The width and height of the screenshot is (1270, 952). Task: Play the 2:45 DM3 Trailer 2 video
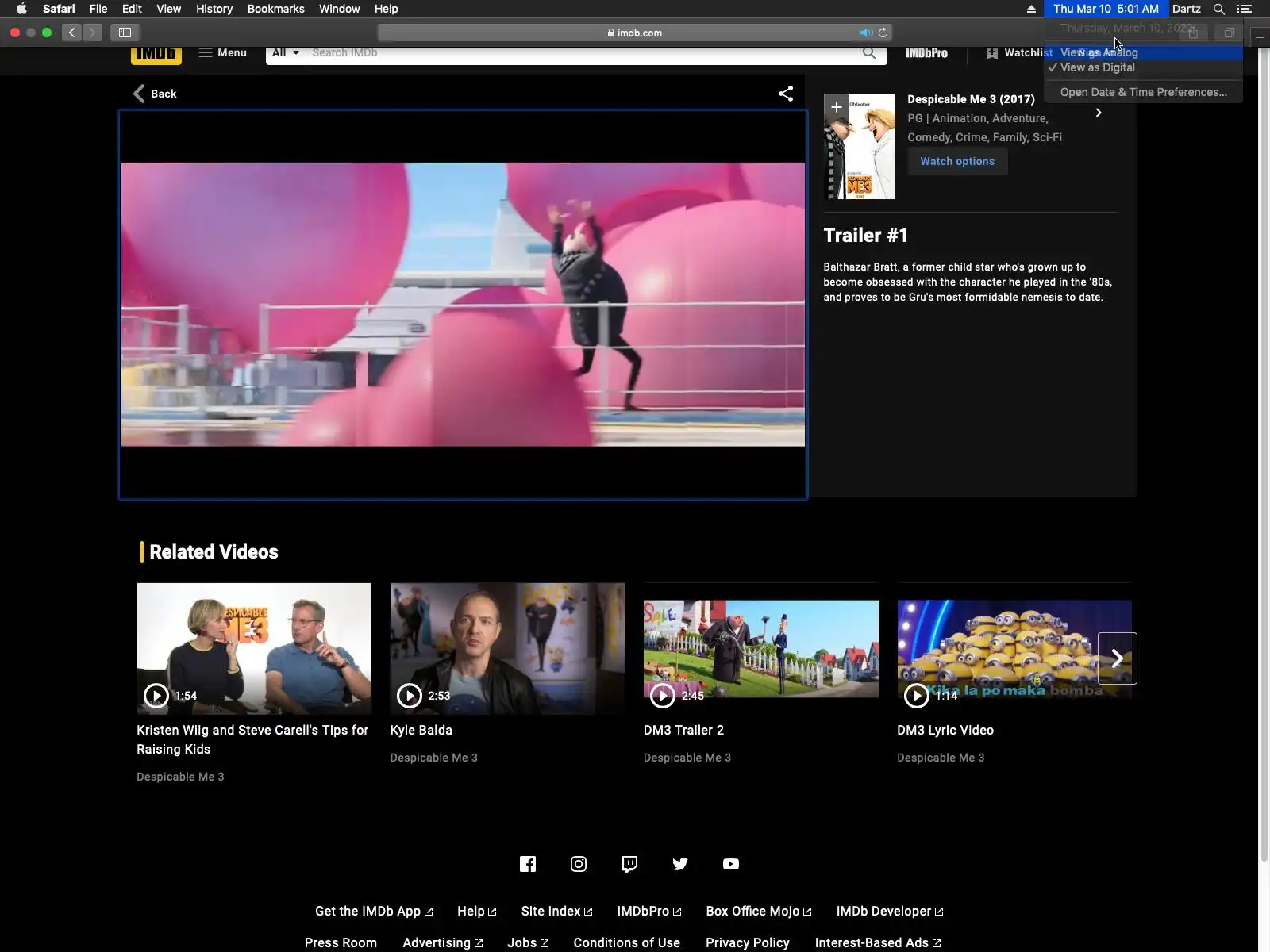[x=663, y=696]
